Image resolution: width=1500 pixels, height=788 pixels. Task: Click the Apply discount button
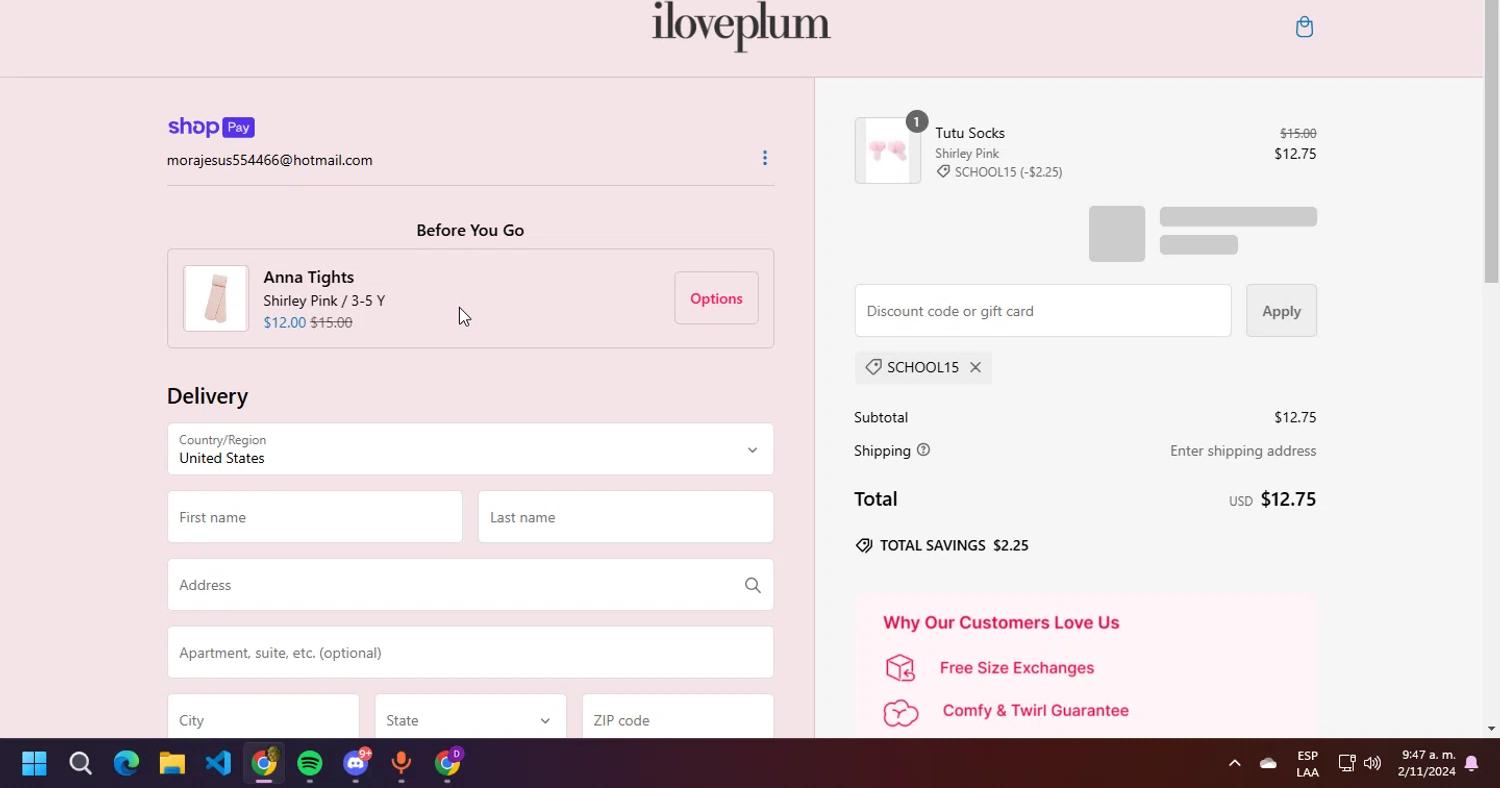pos(1281,311)
